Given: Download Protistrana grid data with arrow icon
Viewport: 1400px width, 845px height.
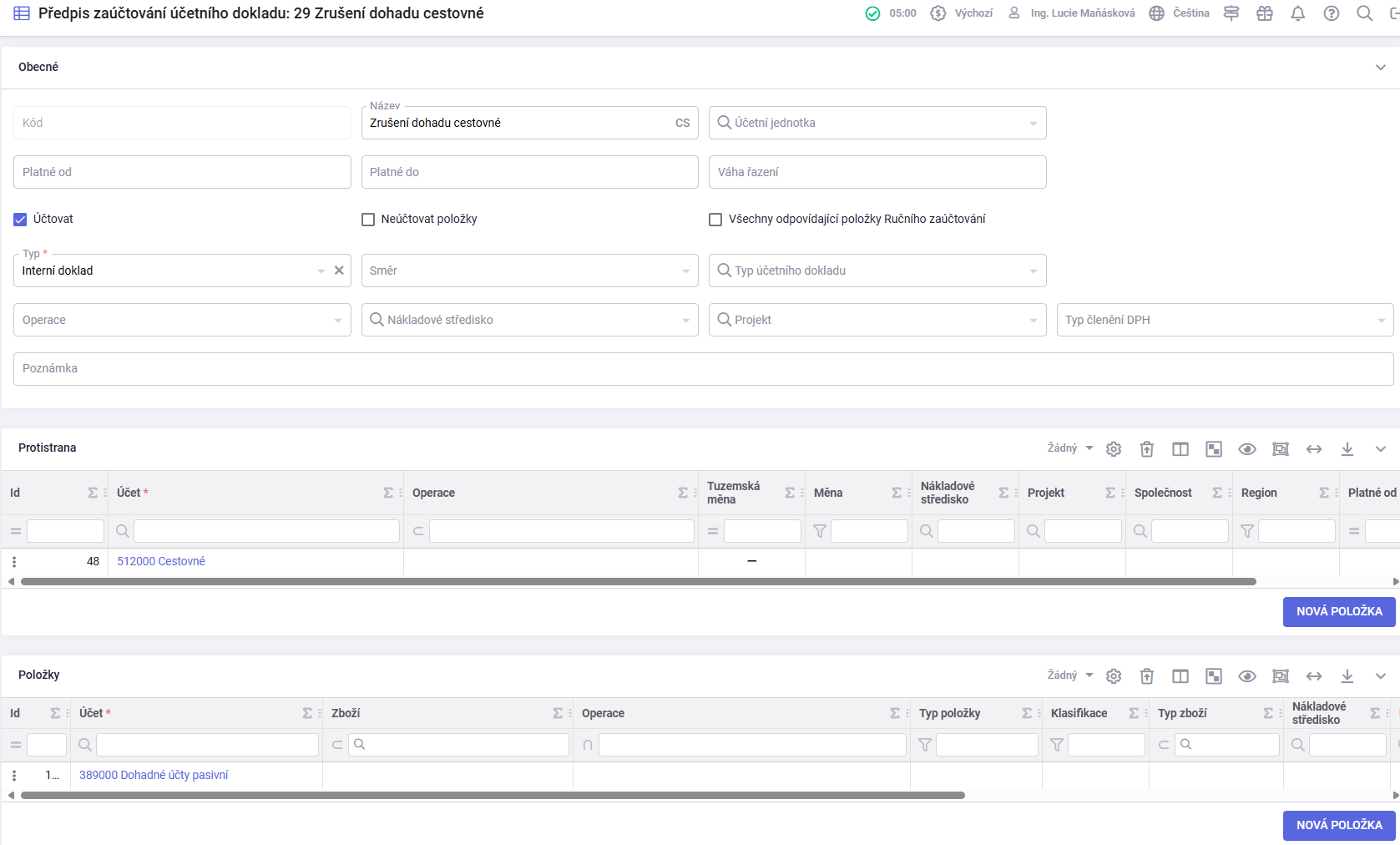Looking at the screenshot, I should [1347, 449].
